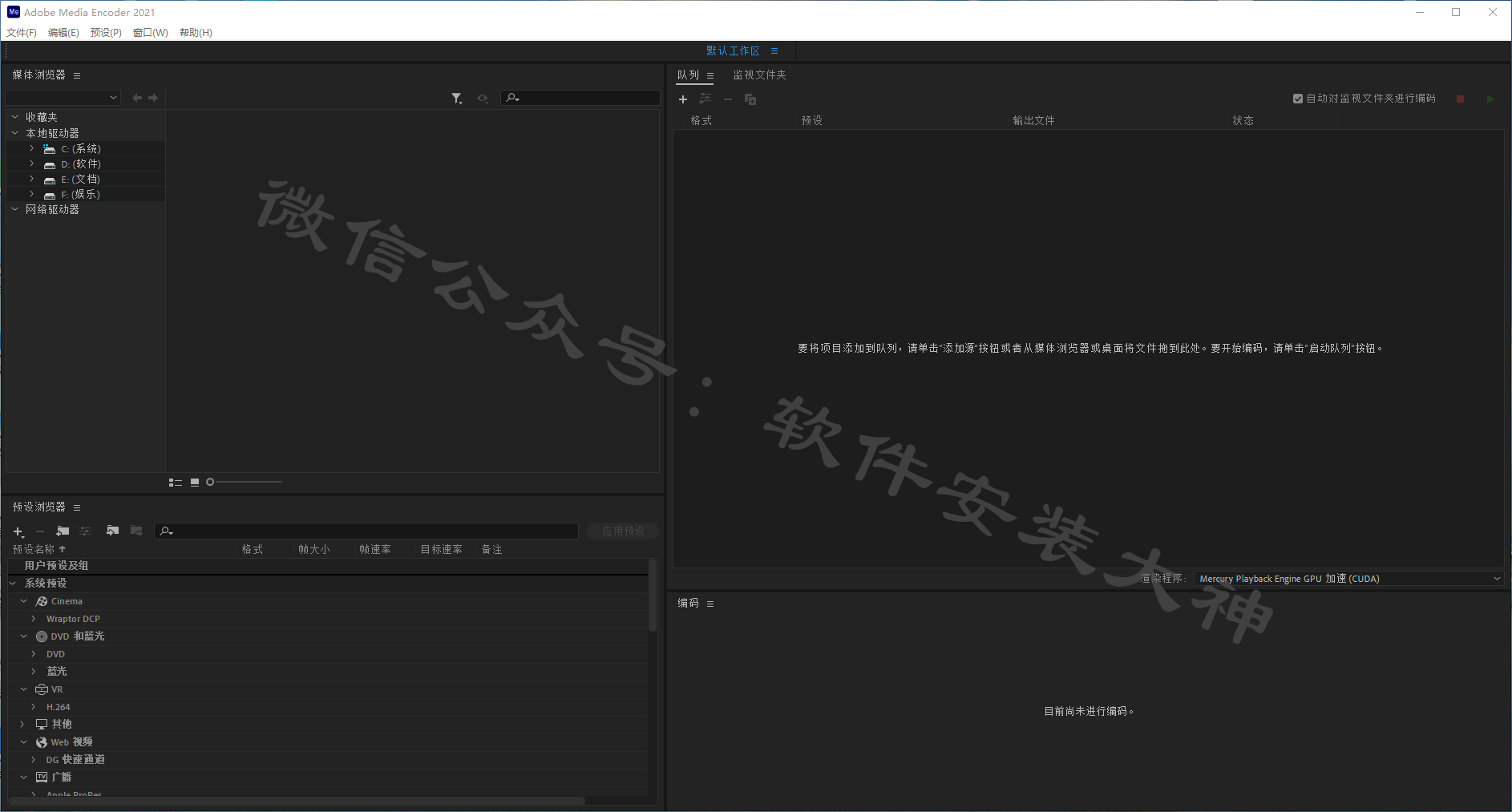This screenshot has height=812, width=1512.
Task: Collapse the System Presets group
Action: click(13, 584)
